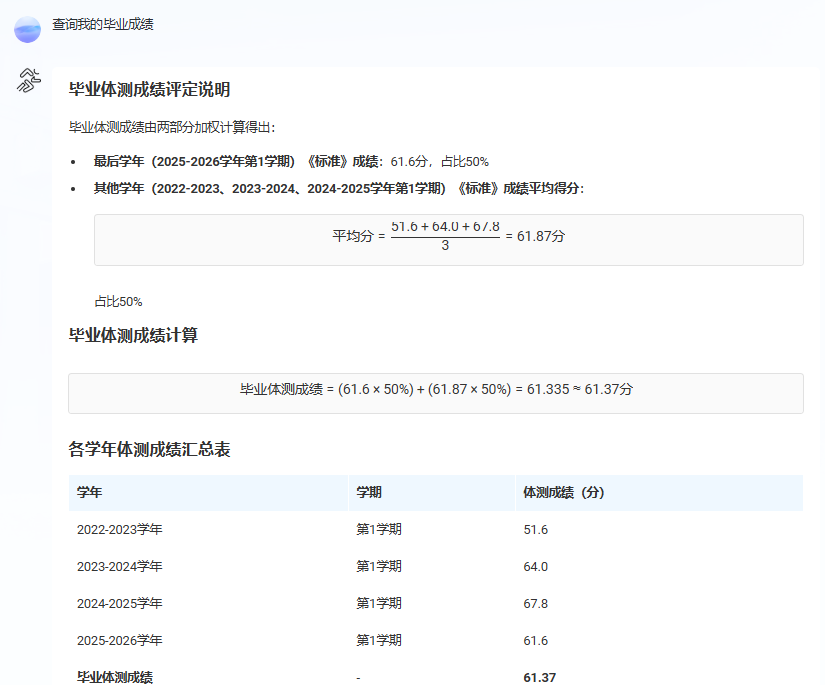Select the 2023-2024学年 table row
Viewport: 825px width, 685px height.
click(x=436, y=567)
